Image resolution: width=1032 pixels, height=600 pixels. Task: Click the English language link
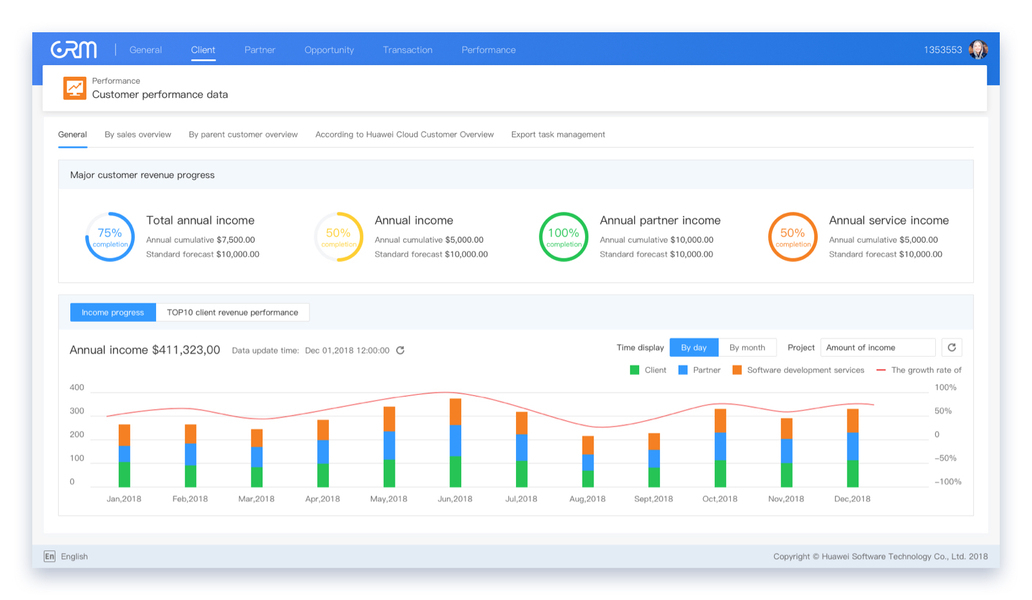point(74,556)
